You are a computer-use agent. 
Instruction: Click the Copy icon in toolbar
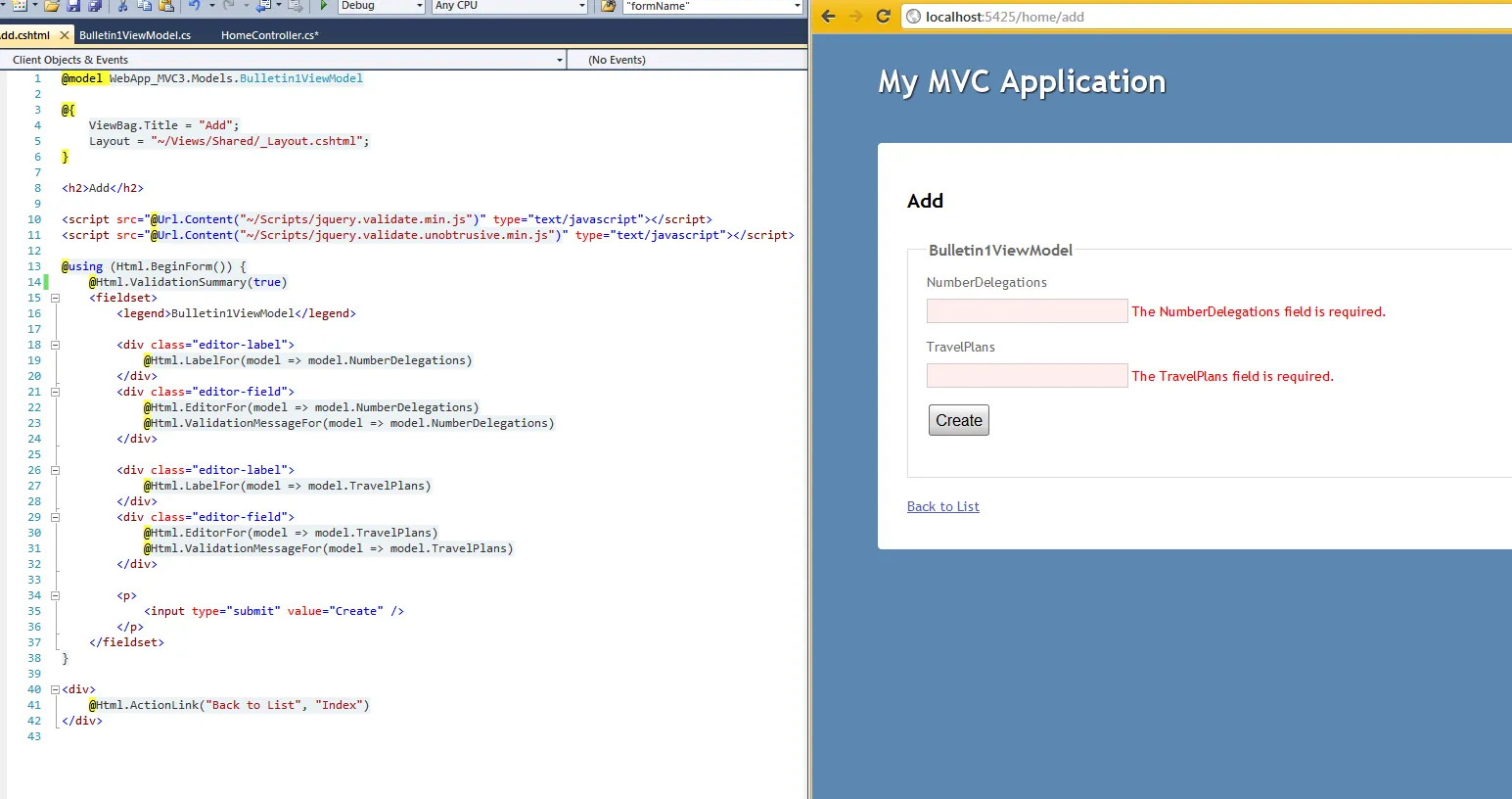(x=144, y=6)
